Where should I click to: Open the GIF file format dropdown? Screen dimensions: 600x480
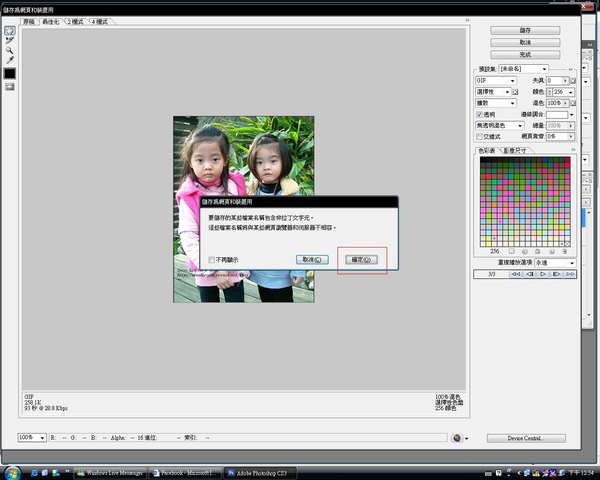point(496,81)
